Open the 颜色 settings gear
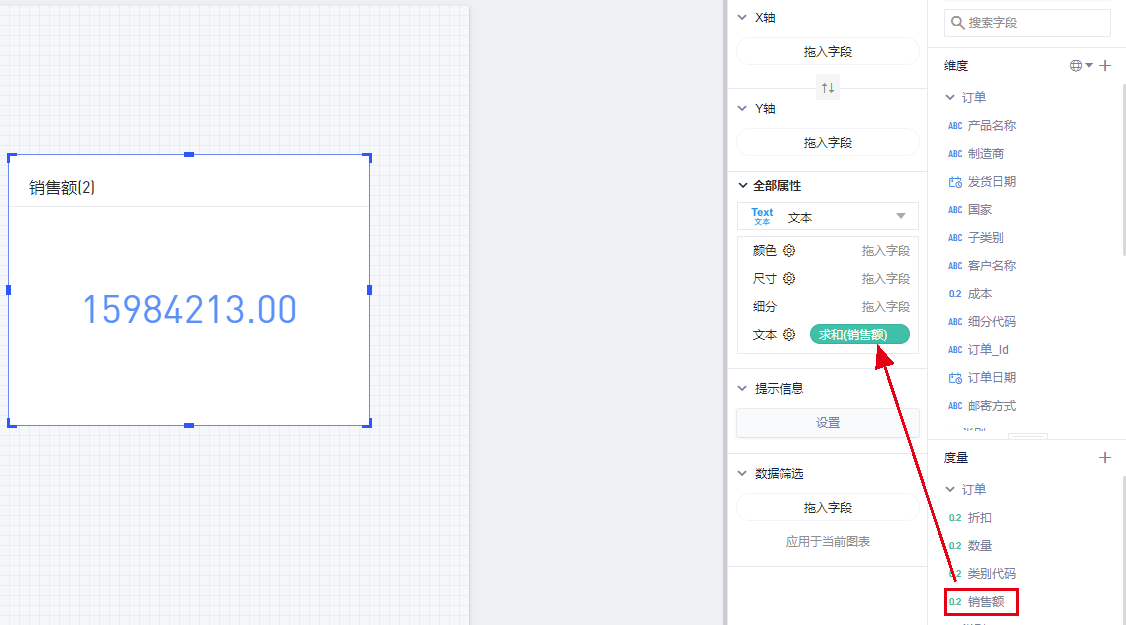 789,251
